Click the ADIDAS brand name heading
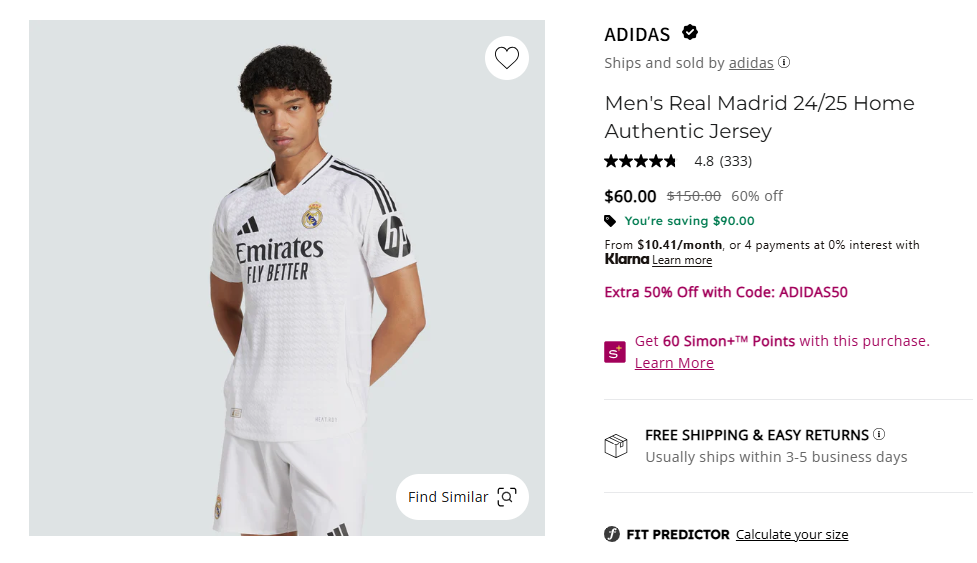Image resolution: width=977 pixels, height=563 pixels. 637,35
